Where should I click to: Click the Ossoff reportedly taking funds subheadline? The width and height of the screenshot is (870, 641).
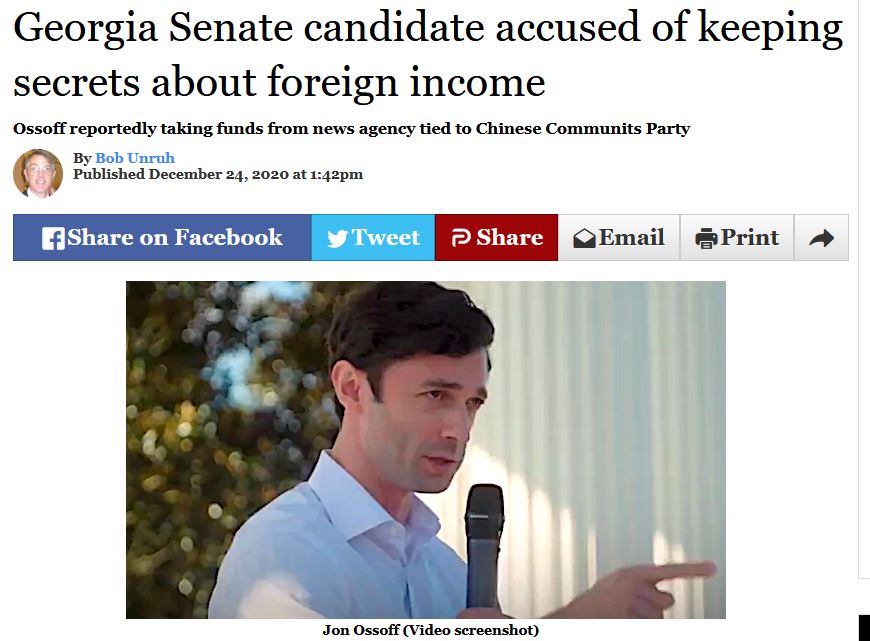pyautogui.click(x=351, y=129)
